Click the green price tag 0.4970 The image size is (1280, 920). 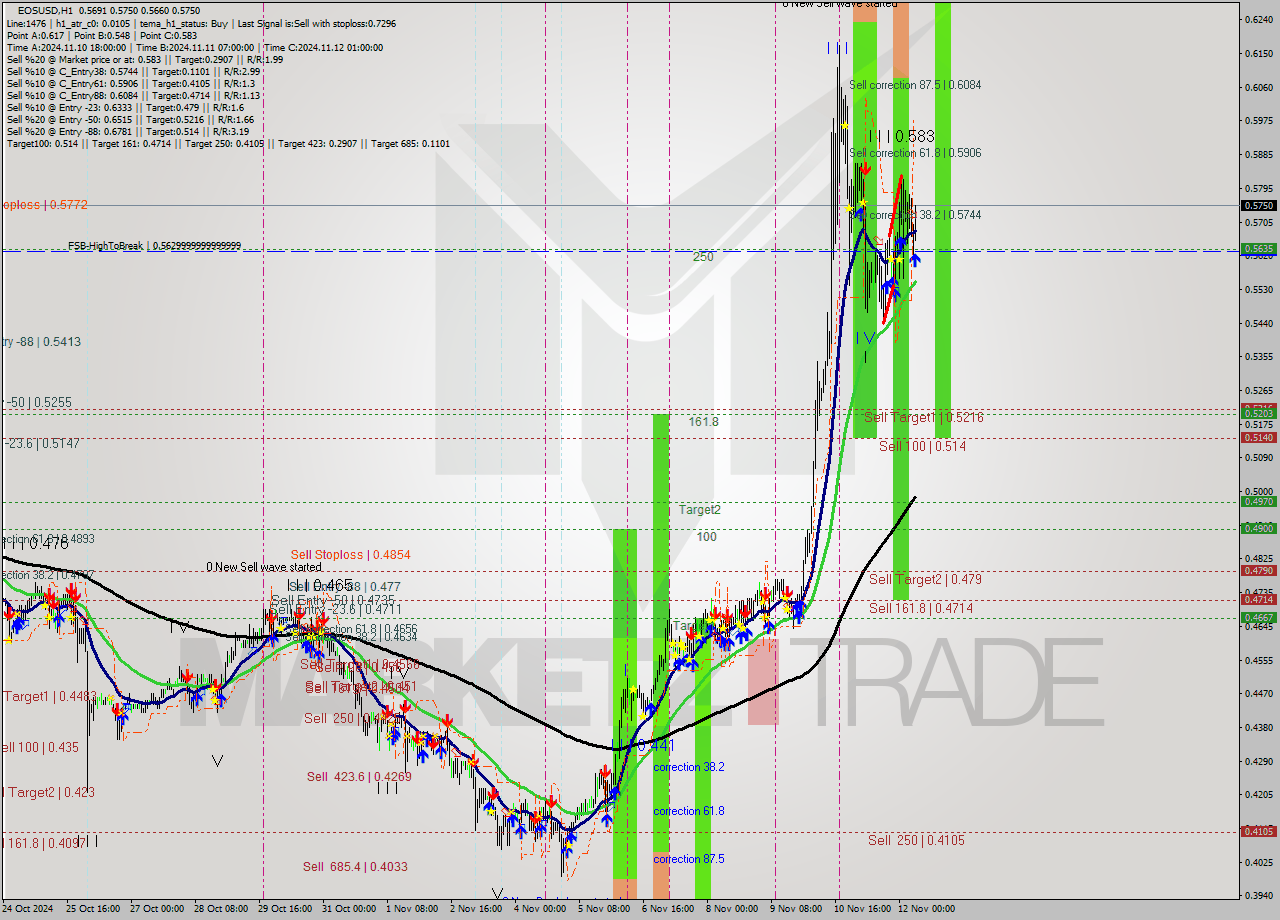pyautogui.click(x=1257, y=501)
